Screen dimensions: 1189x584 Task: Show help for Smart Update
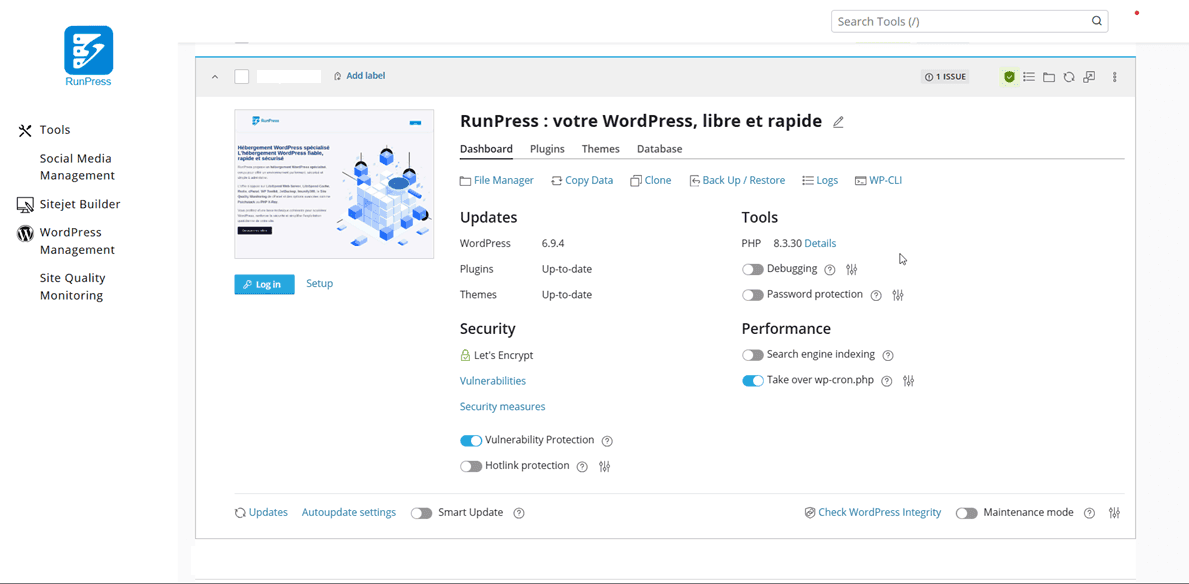[519, 513]
